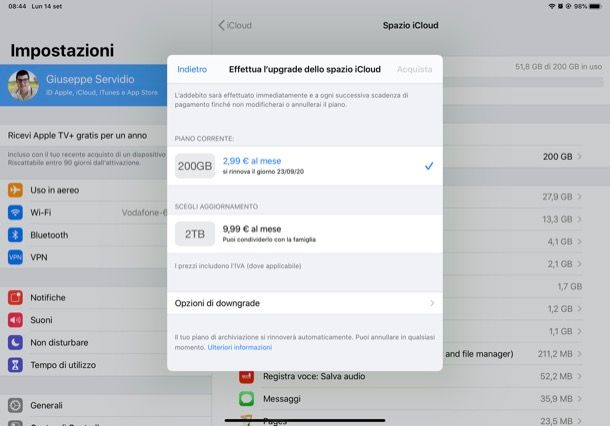Tap the Bluetooth settings icon
This screenshot has height=426, width=610.
[x=15, y=235]
